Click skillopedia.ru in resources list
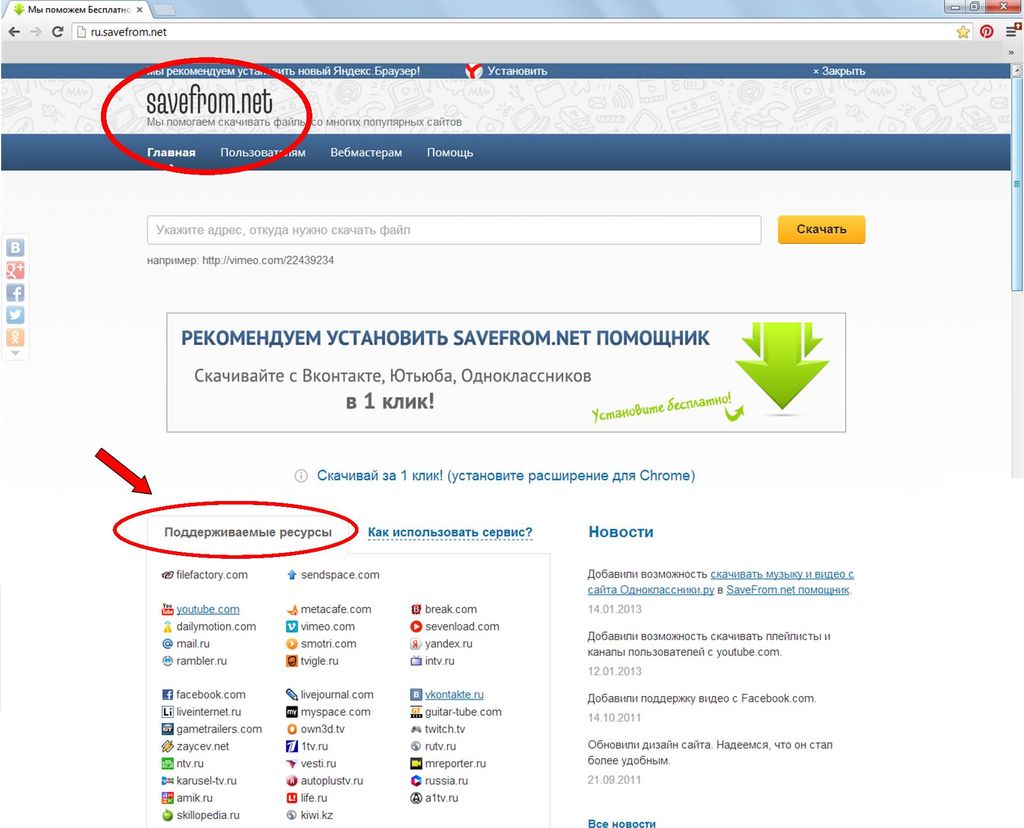 [x=208, y=815]
